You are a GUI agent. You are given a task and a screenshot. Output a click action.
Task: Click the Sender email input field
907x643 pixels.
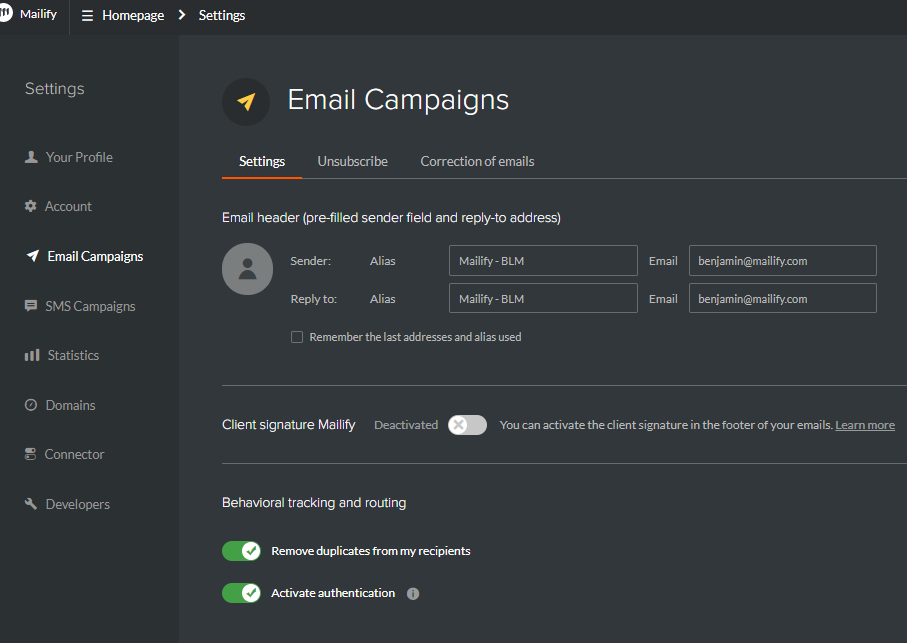783,261
